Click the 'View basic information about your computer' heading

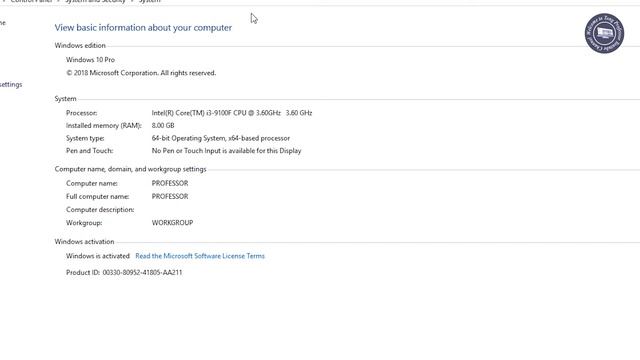point(143,28)
